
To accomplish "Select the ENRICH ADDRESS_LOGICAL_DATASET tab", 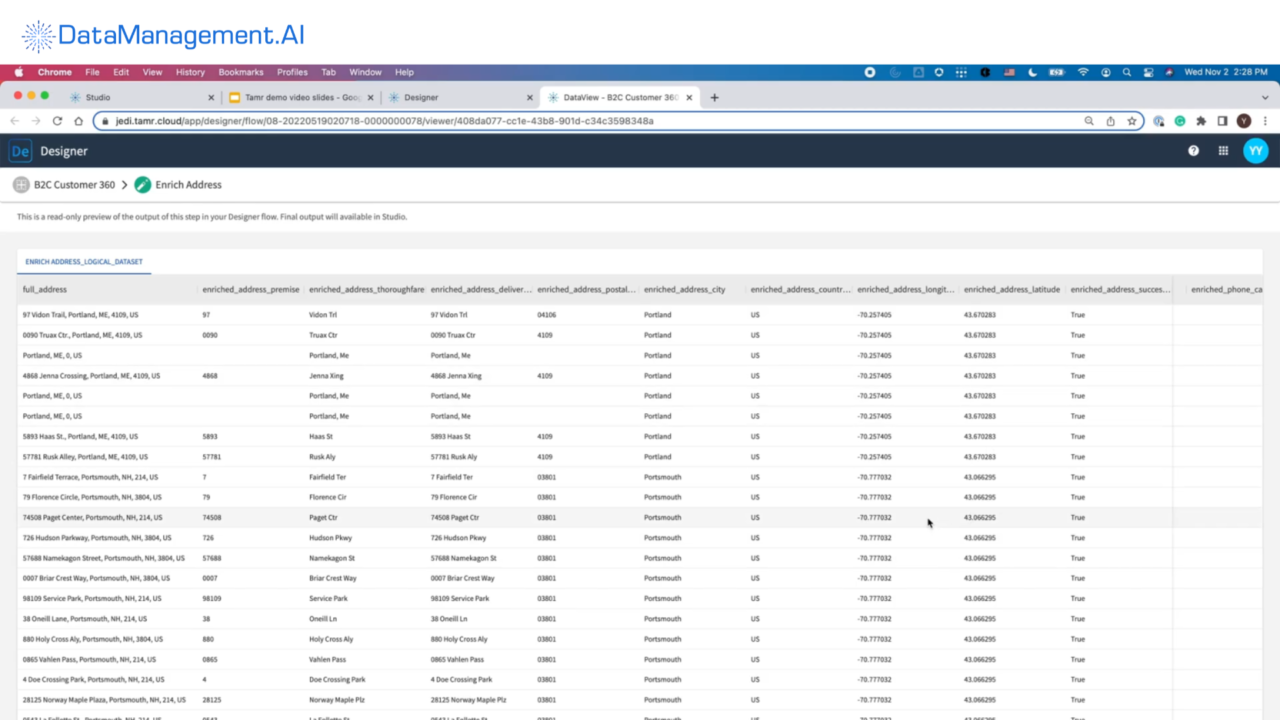I will point(84,262).
